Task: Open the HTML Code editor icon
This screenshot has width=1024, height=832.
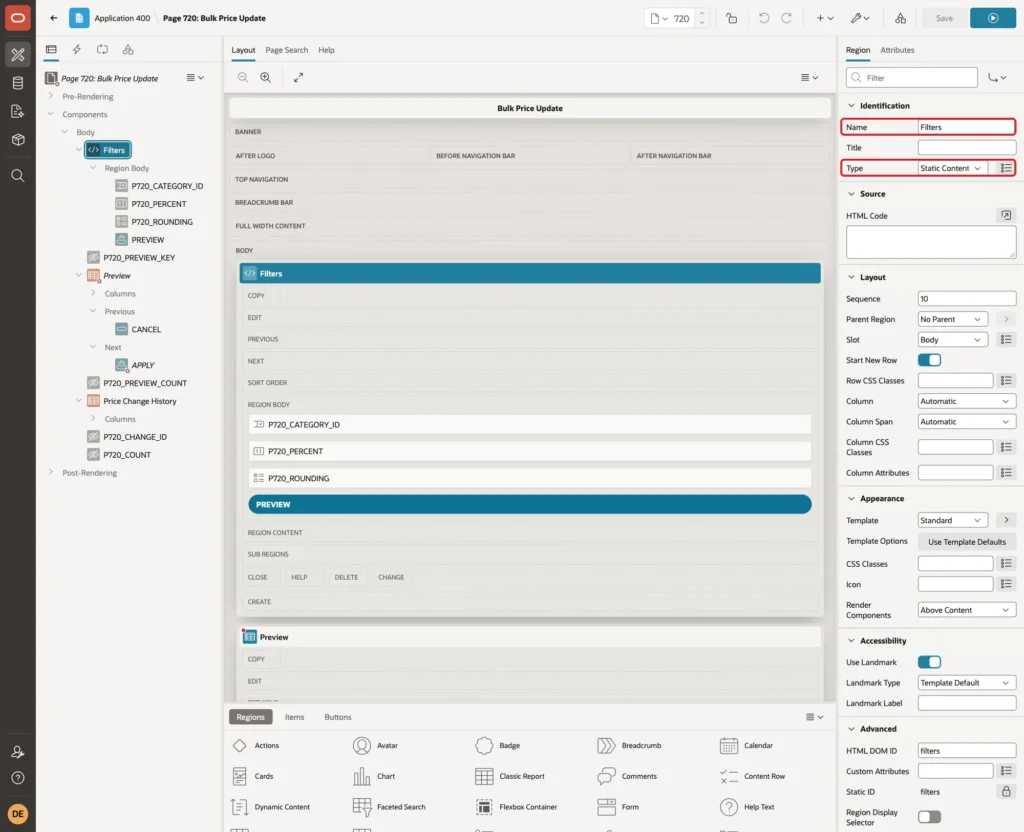Action: point(1006,216)
